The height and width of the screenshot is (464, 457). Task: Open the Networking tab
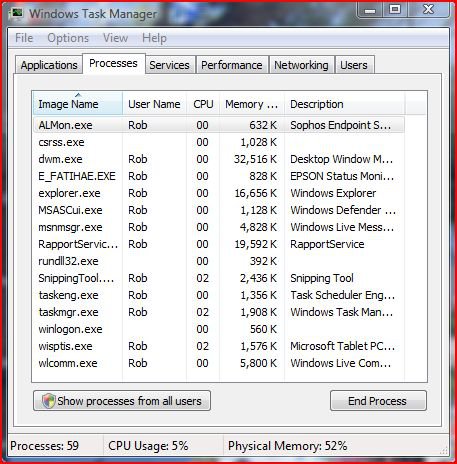point(301,65)
